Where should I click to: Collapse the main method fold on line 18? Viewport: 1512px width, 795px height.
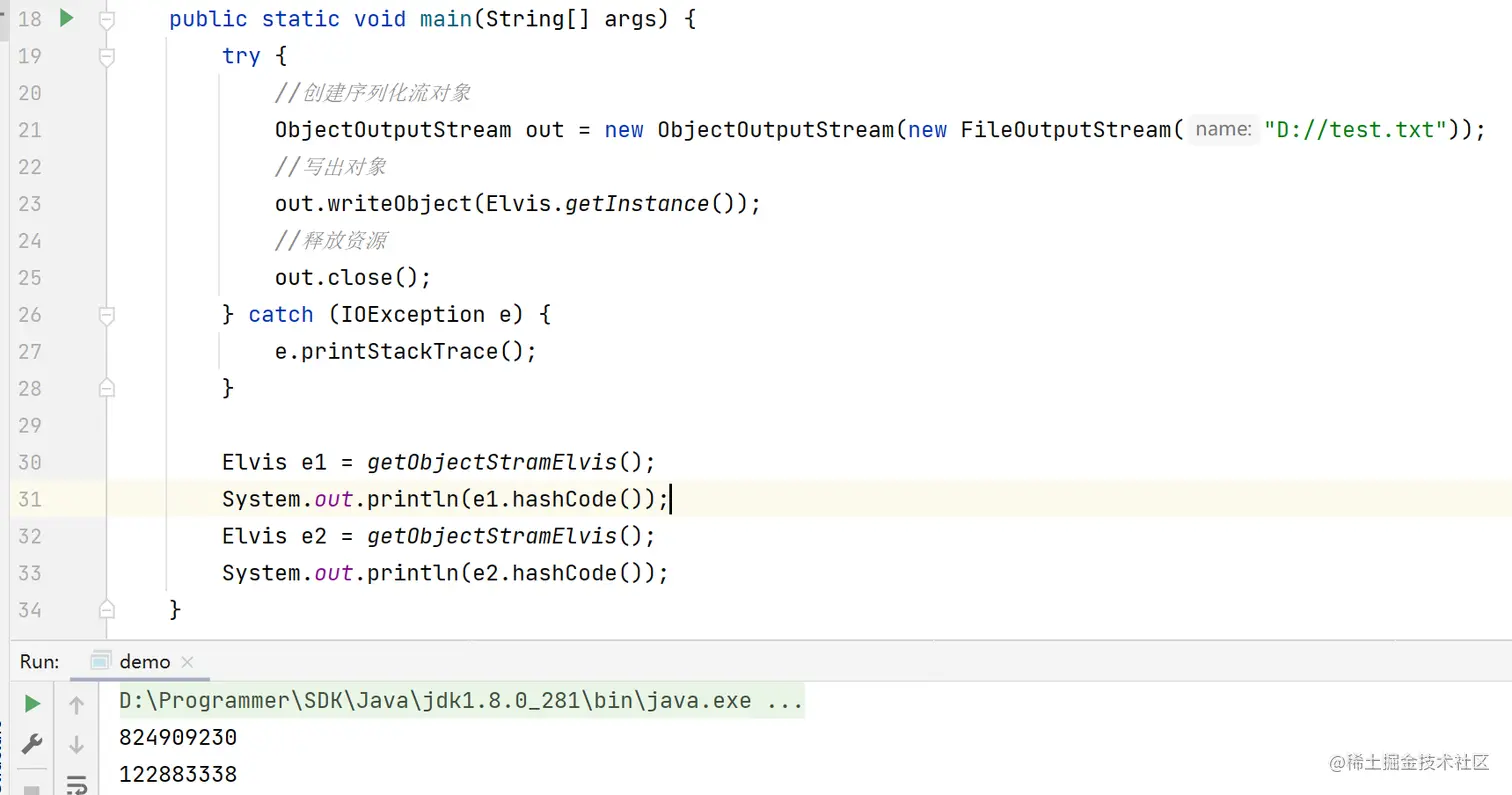tap(107, 19)
